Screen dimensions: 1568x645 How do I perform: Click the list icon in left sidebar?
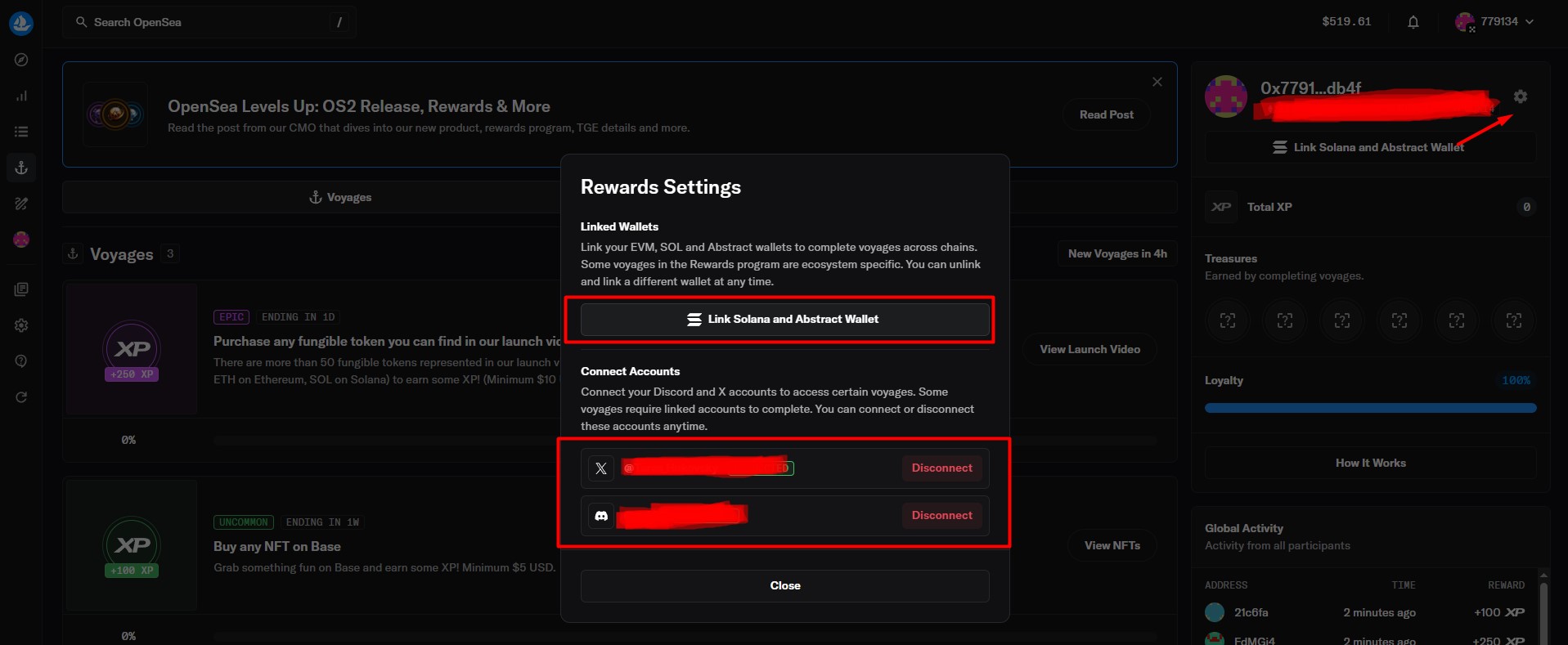click(21, 132)
